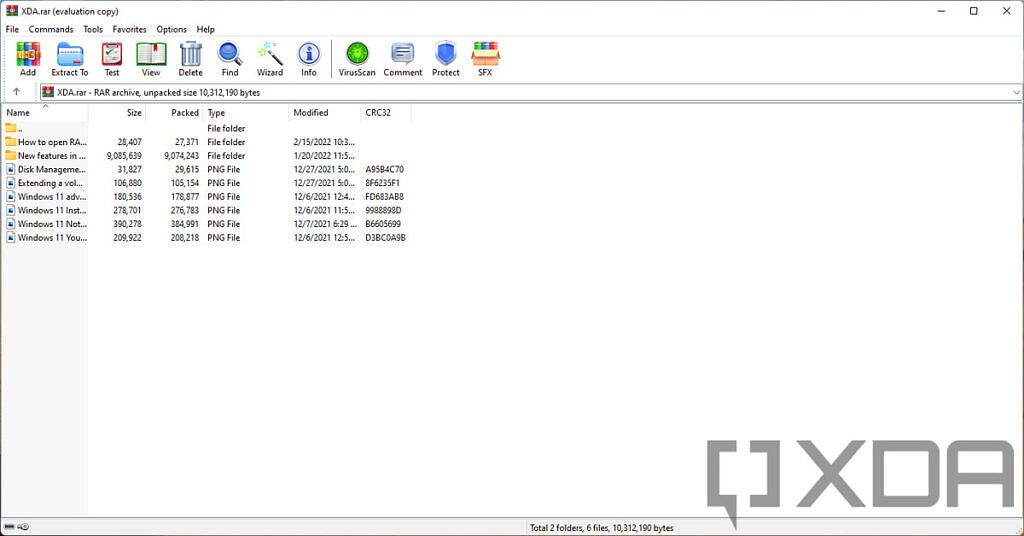Click the Extending a vol... file icon
Image resolution: width=1024 pixels, height=536 pixels.
point(10,183)
